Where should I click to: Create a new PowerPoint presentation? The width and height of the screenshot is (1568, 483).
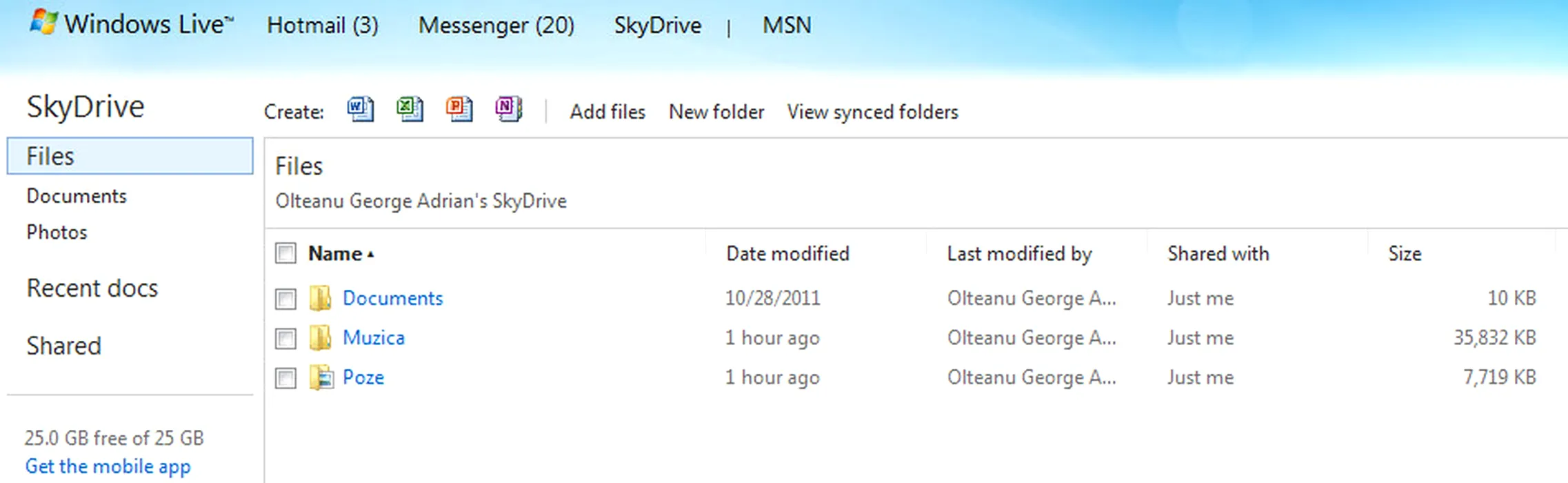(459, 110)
